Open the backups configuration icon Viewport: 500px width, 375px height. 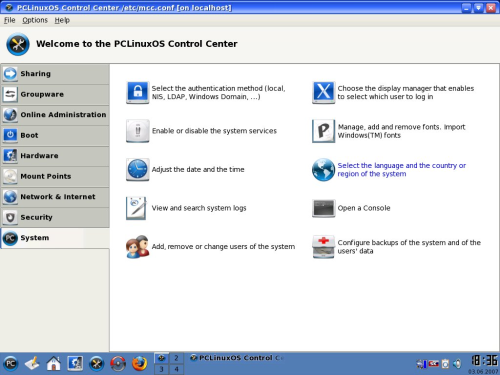click(323, 247)
